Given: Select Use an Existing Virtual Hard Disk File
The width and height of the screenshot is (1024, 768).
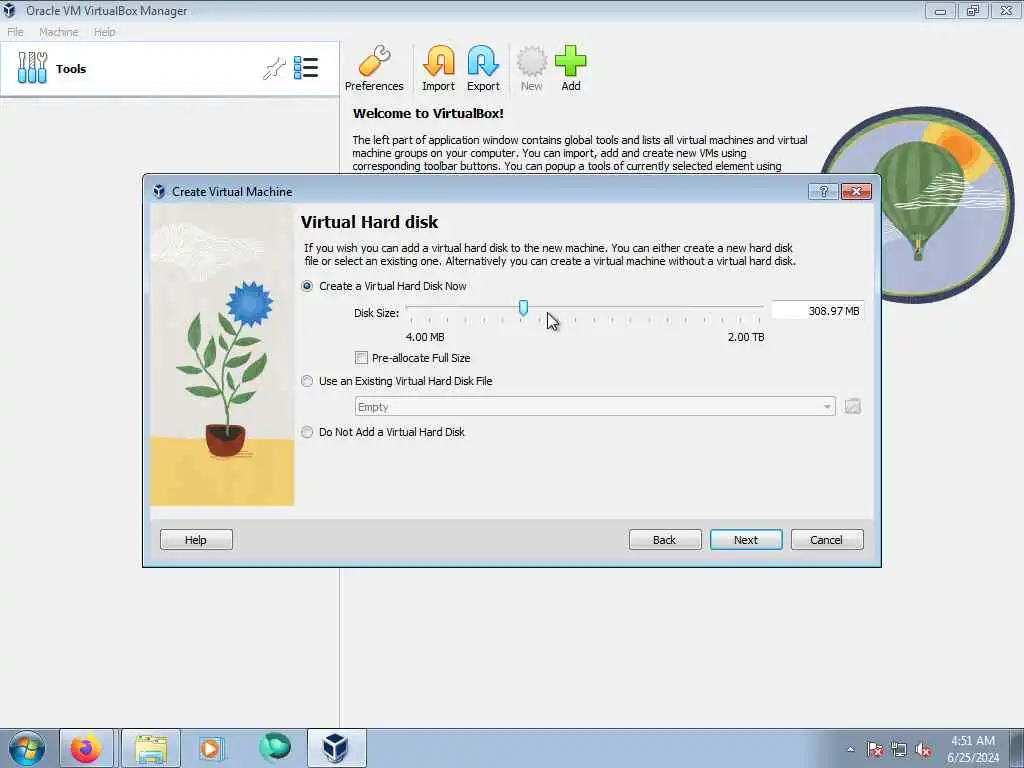Looking at the screenshot, I should pyautogui.click(x=307, y=381).
